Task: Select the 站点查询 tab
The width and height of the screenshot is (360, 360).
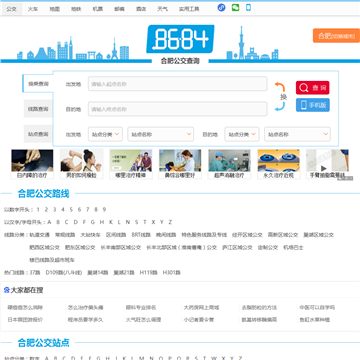Action: click(x=38, y=134)
